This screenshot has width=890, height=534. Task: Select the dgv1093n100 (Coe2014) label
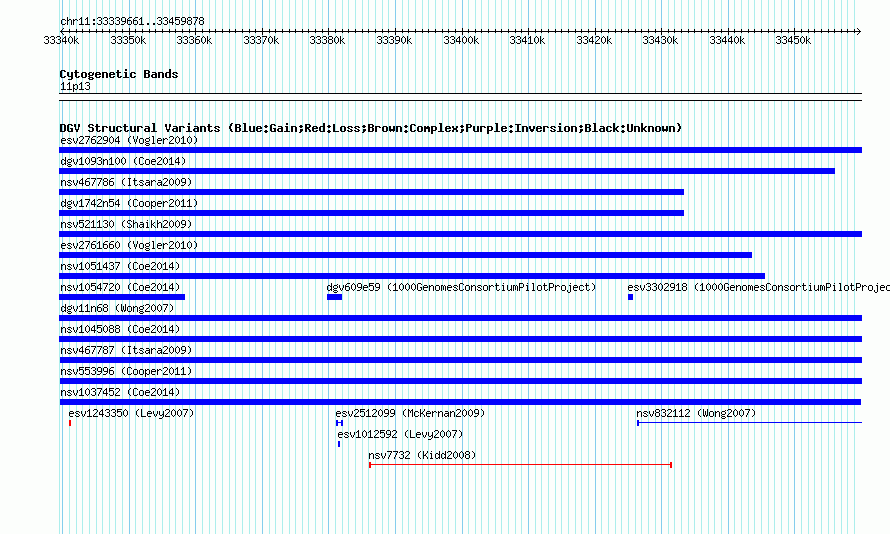point(123,161)
